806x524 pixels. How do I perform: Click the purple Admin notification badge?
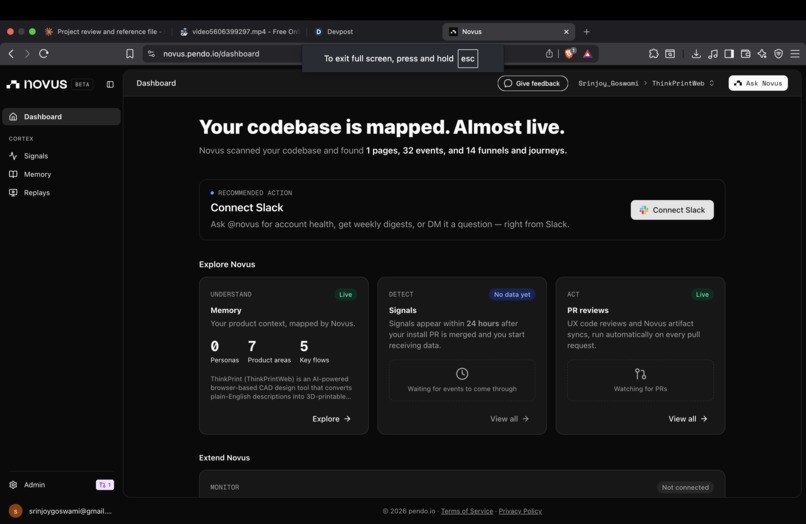tap(105, 485)
